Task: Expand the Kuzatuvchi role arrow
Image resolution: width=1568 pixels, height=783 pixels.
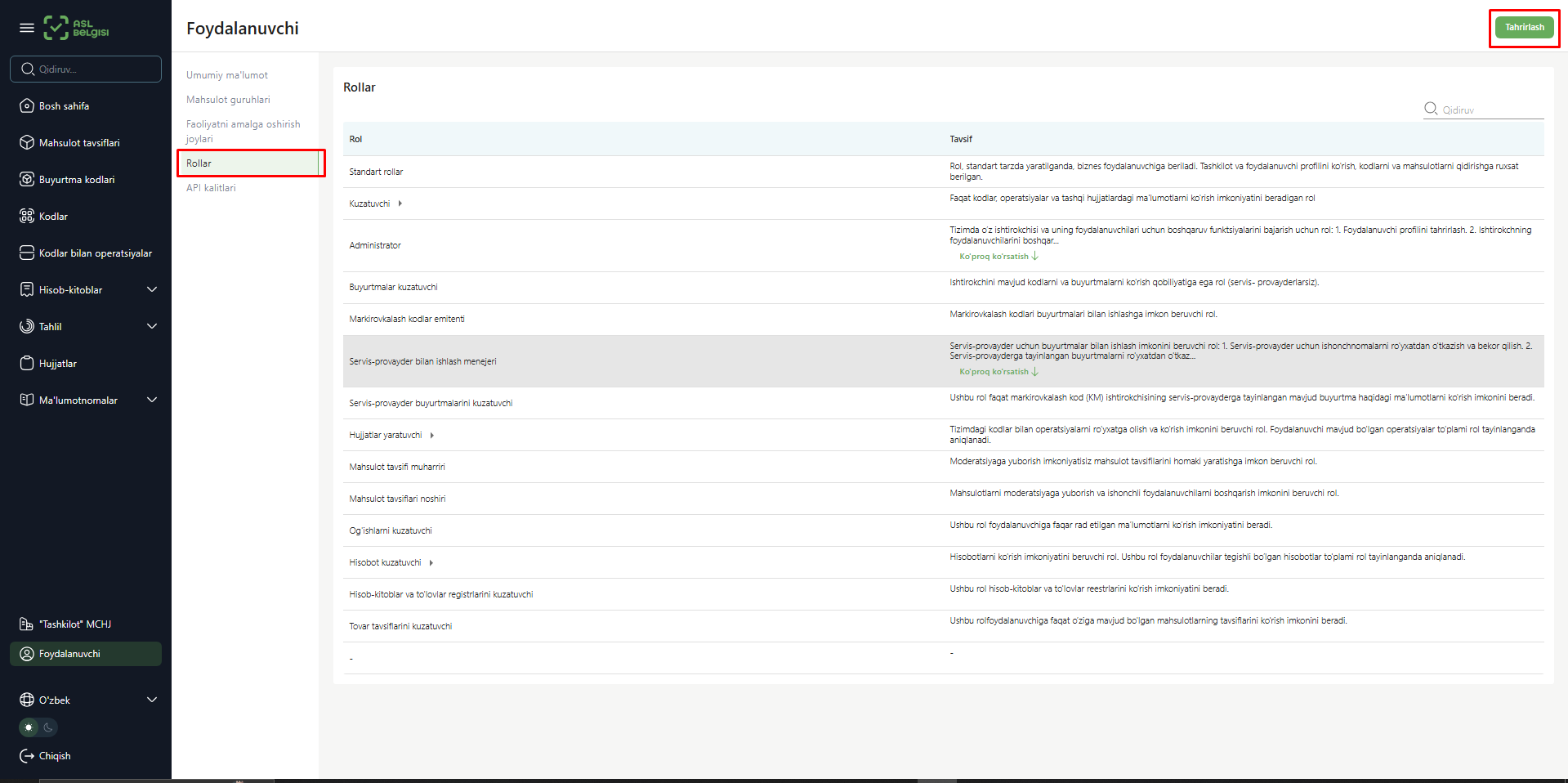Action: 400,204
